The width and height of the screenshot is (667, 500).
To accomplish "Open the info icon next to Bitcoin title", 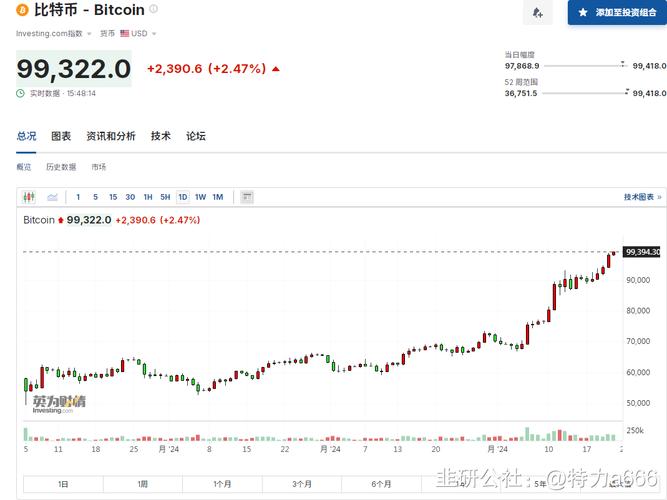I will (x=154, y=9).
